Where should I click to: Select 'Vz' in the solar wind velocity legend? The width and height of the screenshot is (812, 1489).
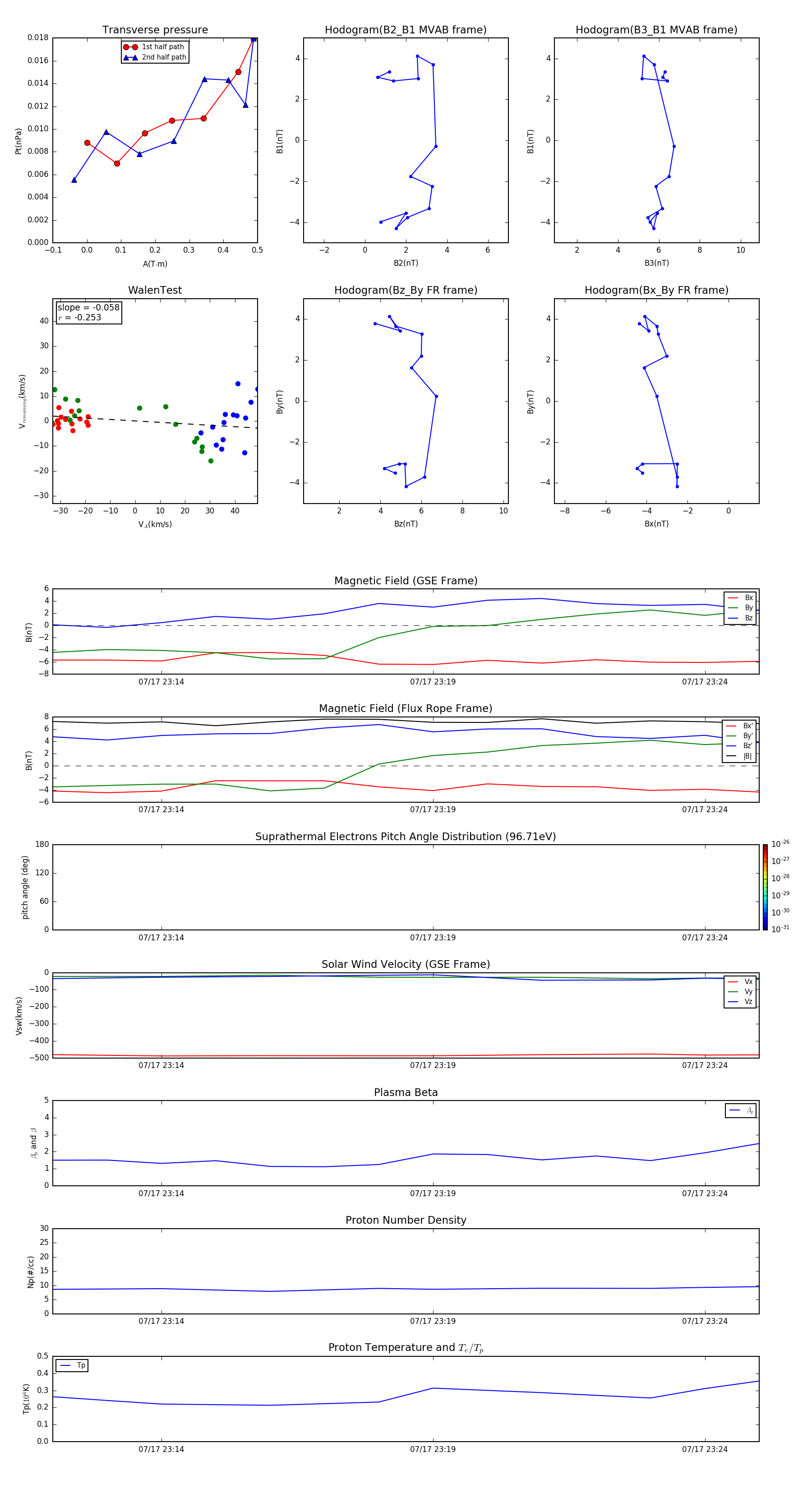click(741, 1001)
